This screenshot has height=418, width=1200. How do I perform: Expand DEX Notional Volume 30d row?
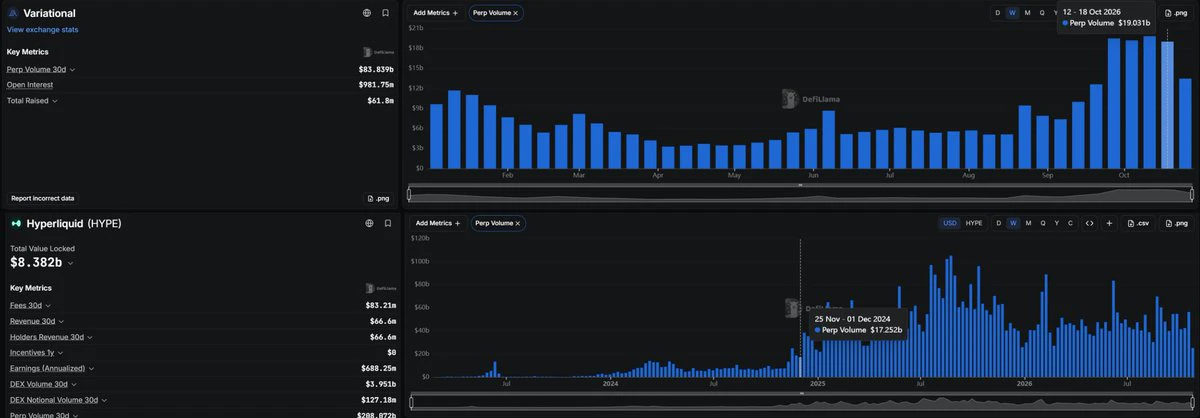tap(106, 400)
